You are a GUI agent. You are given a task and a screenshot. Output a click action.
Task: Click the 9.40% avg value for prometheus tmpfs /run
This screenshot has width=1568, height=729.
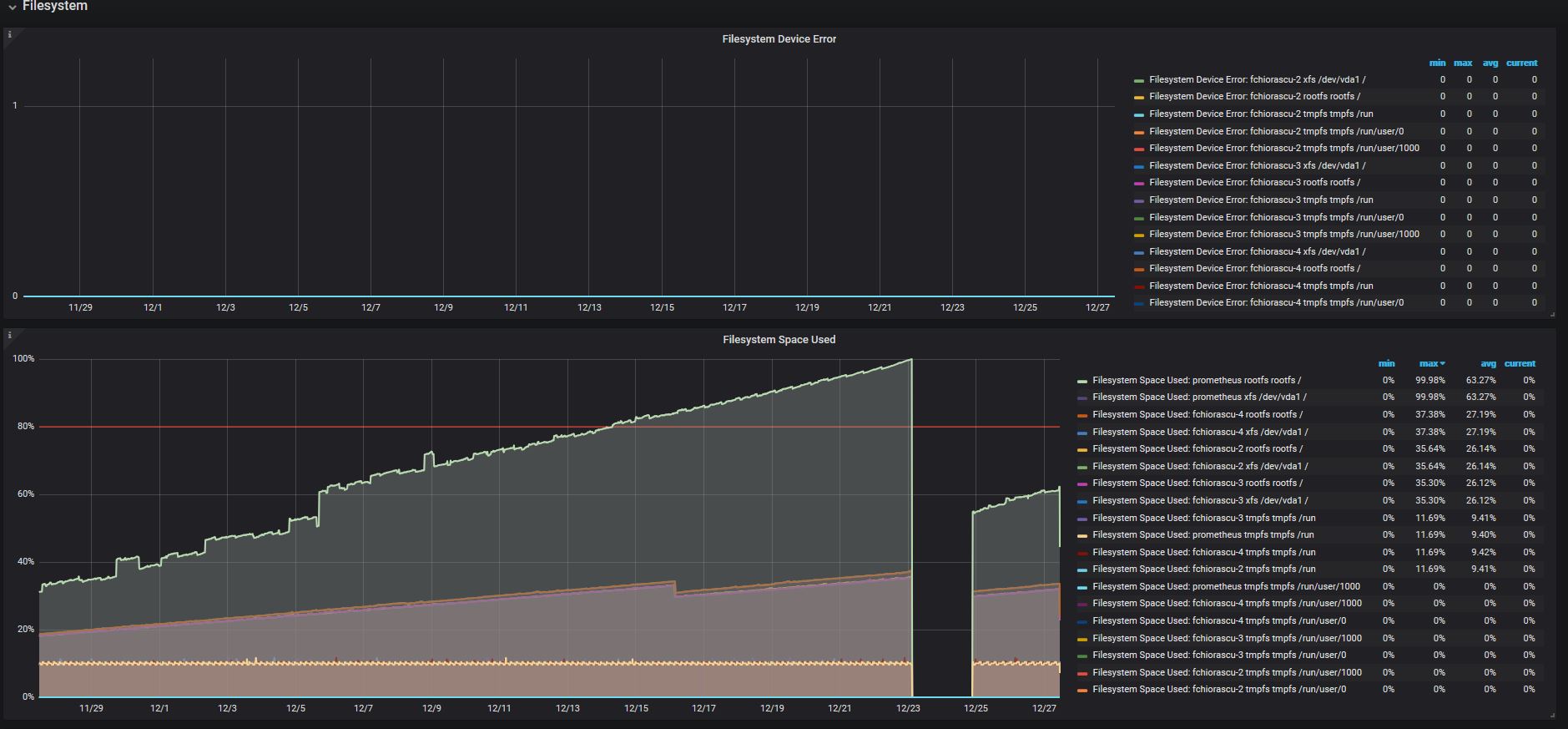click(x=1484, y=534)
